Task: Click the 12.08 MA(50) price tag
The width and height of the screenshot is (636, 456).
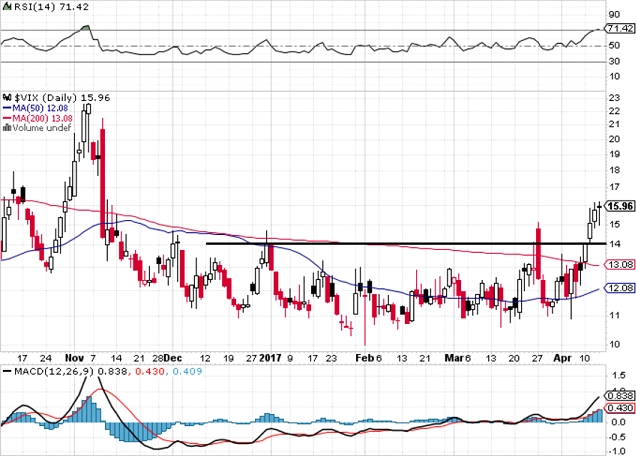Action: [x=619, y=288]
